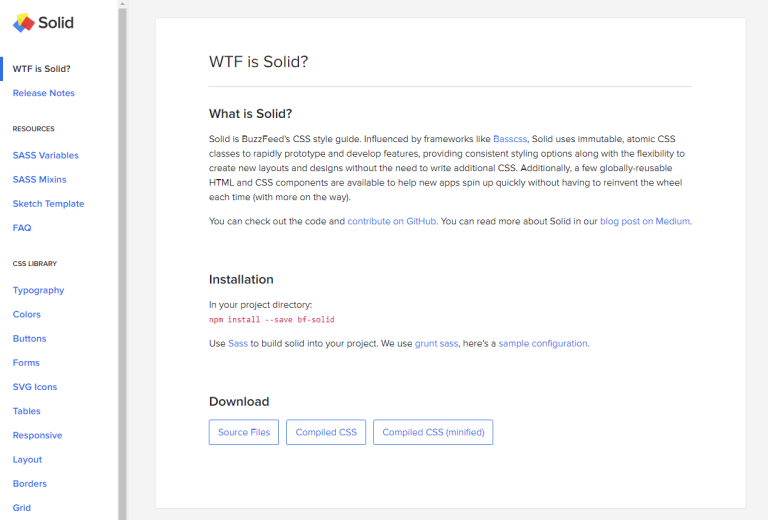Click the Download heading
The height and width of the screenshot is (520, 768).
tap(239, 402)
